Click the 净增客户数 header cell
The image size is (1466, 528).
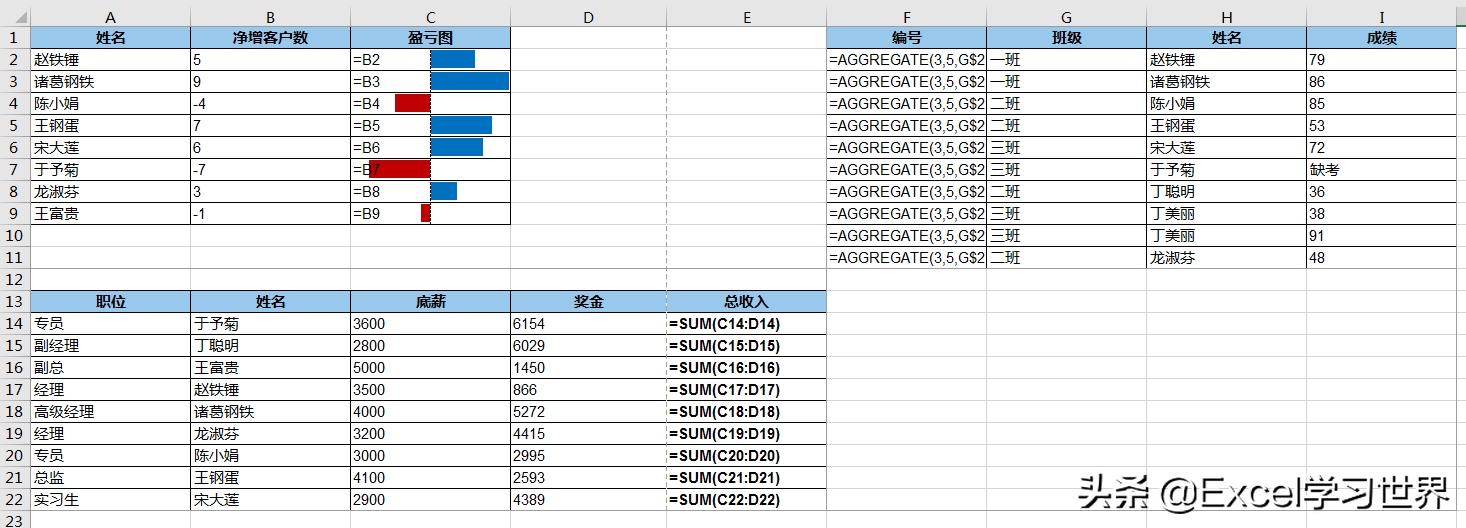tap(270, 38)
